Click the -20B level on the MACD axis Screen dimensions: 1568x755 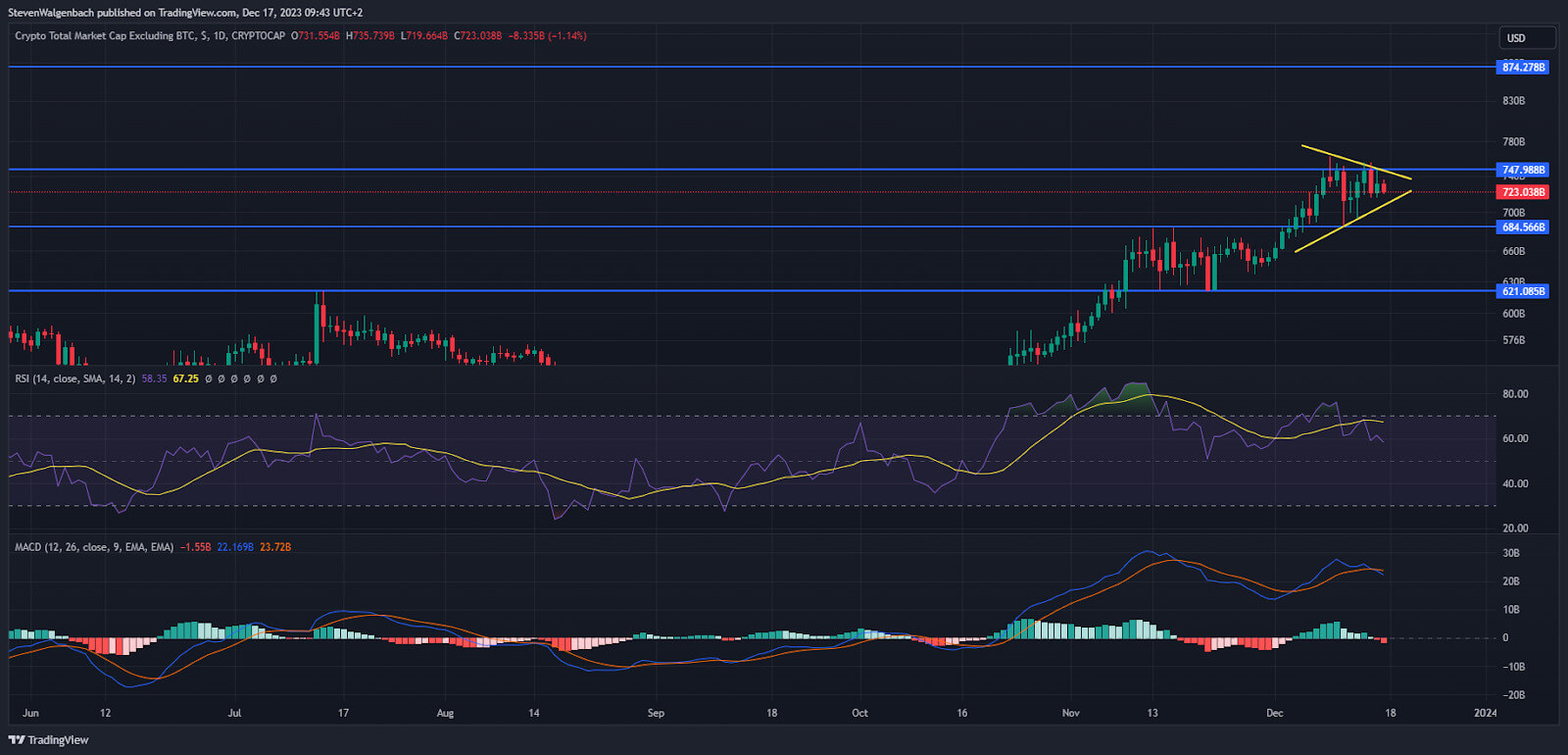(1513, 695)
